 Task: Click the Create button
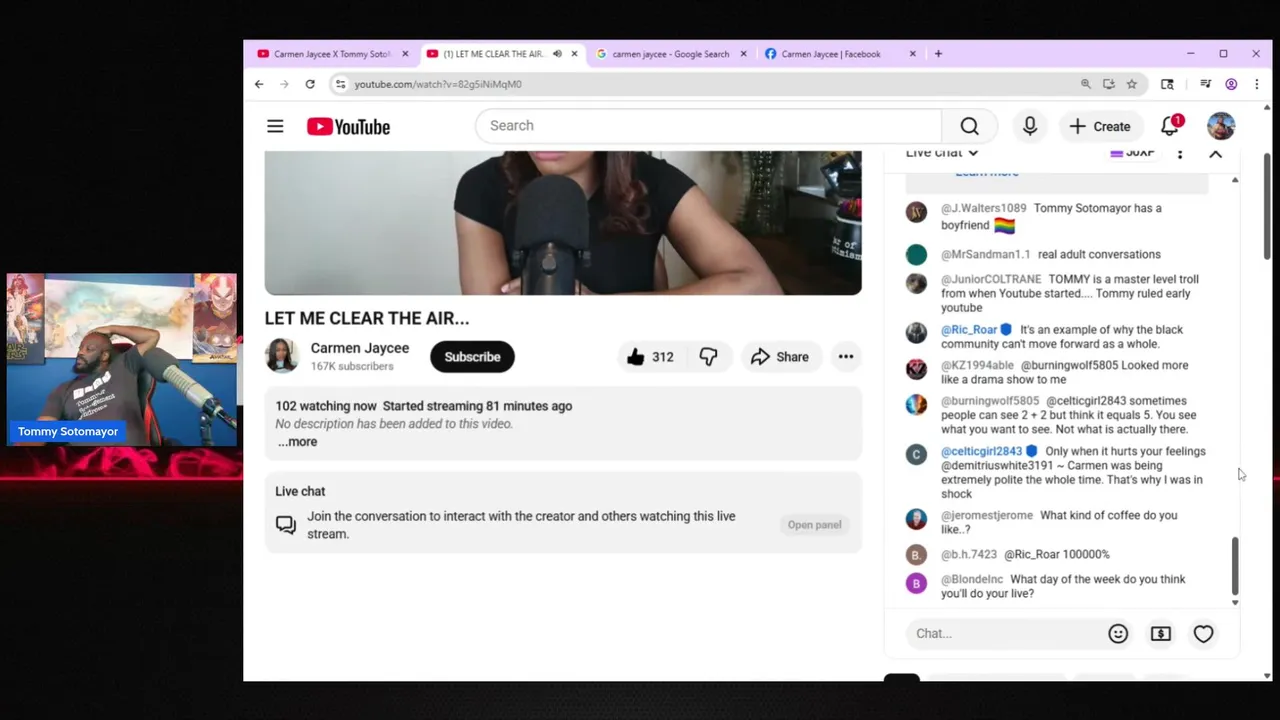1099,126
